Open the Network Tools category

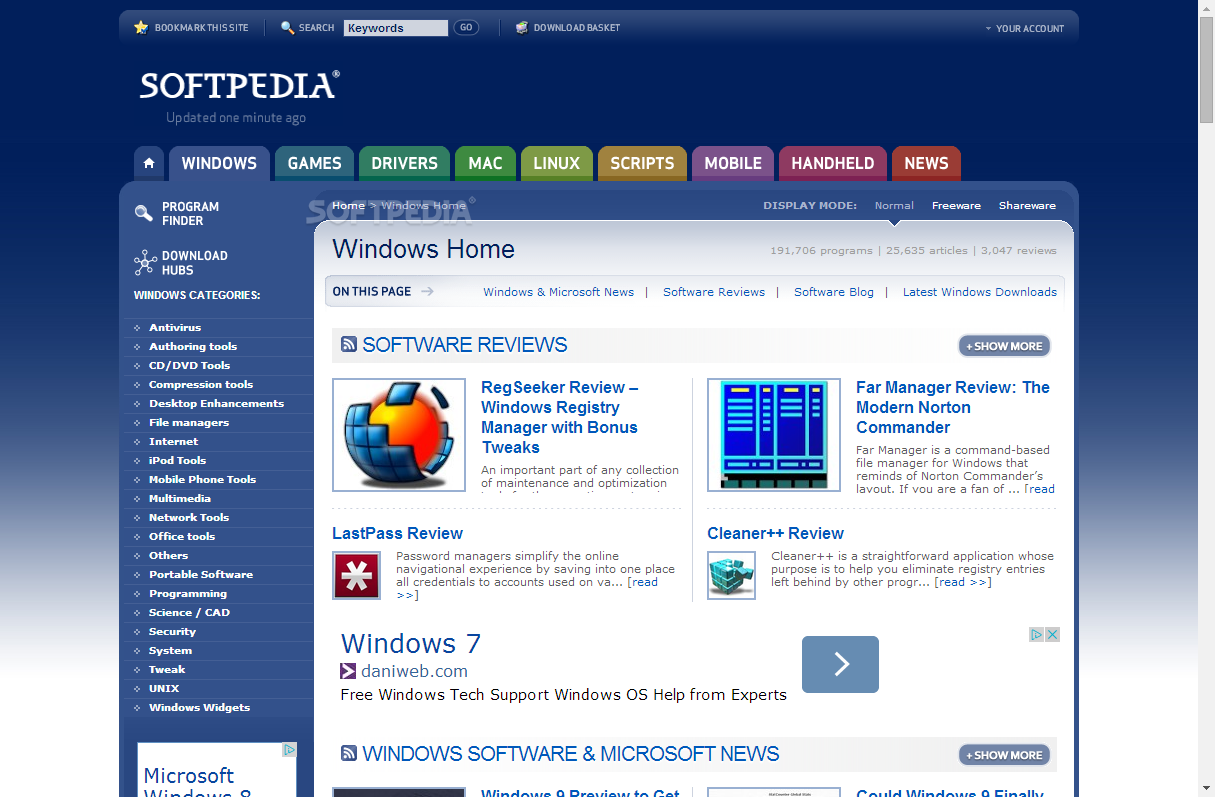click(189, 517)
